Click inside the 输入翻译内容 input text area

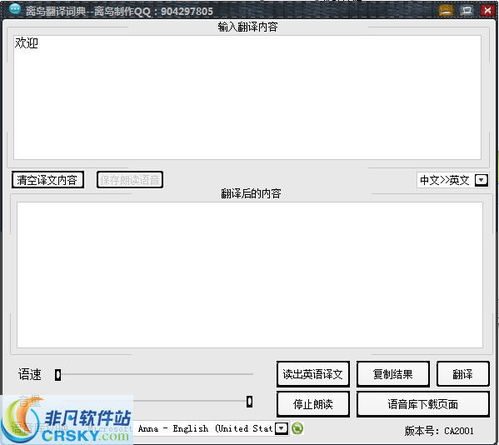[x=247, y=97]
